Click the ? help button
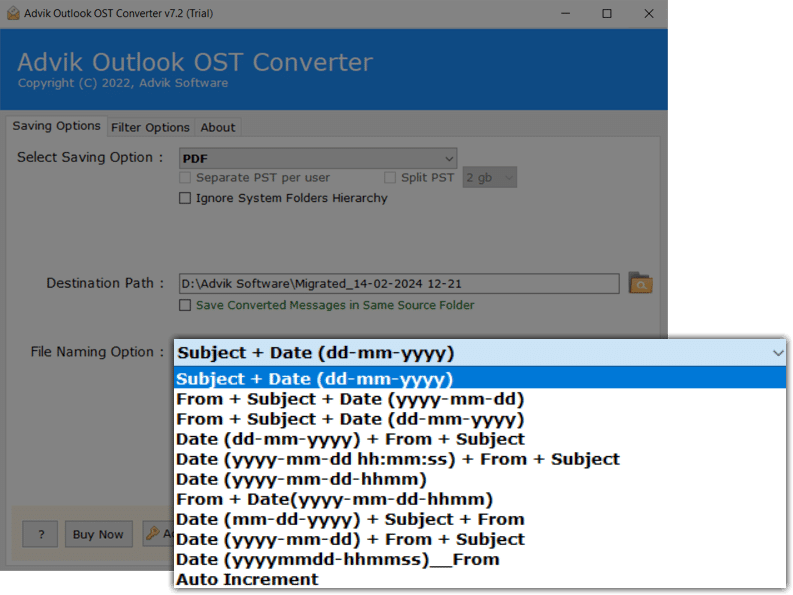793x595 pixels. point(40,534)
